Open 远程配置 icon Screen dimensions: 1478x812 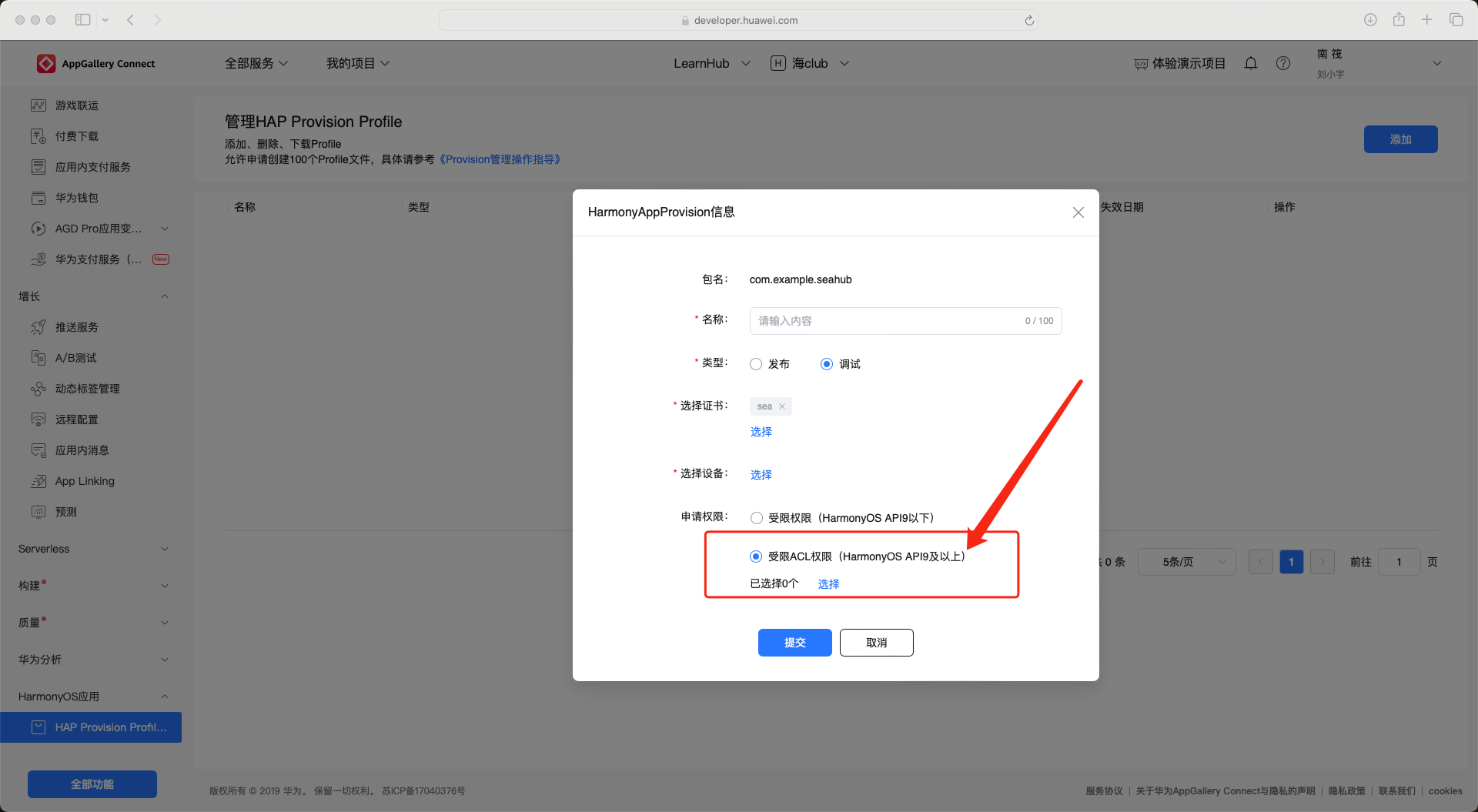(x=38, y=419)
